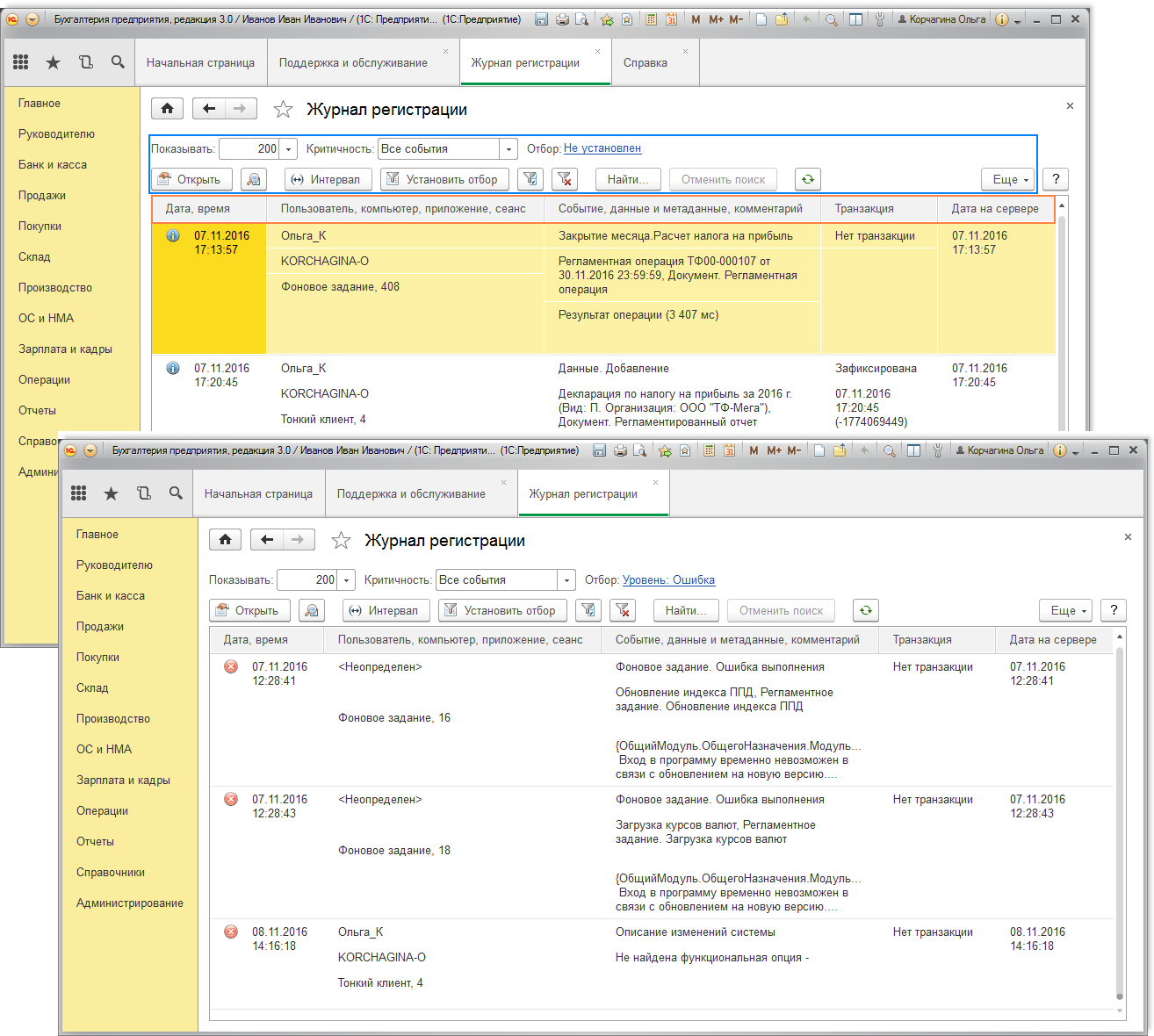Screen dimensions: 1154x1036
Task: Click the save icon in the back window title bar
Action: pos(541,19)
